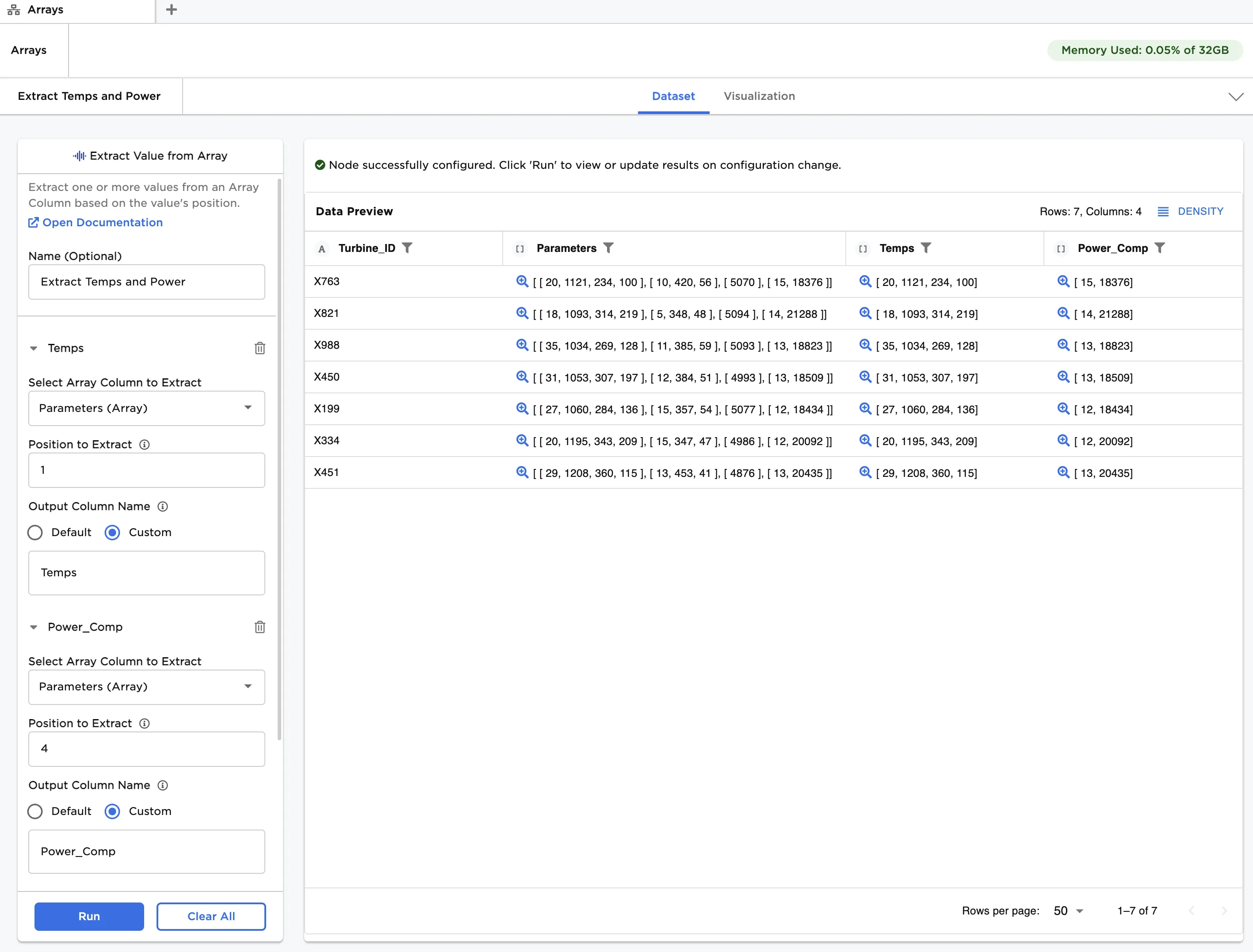The height and width of the screenshot is (952, 1253).
Task: Click the info icon next to Position to Extract
Action: coord(145,444)
